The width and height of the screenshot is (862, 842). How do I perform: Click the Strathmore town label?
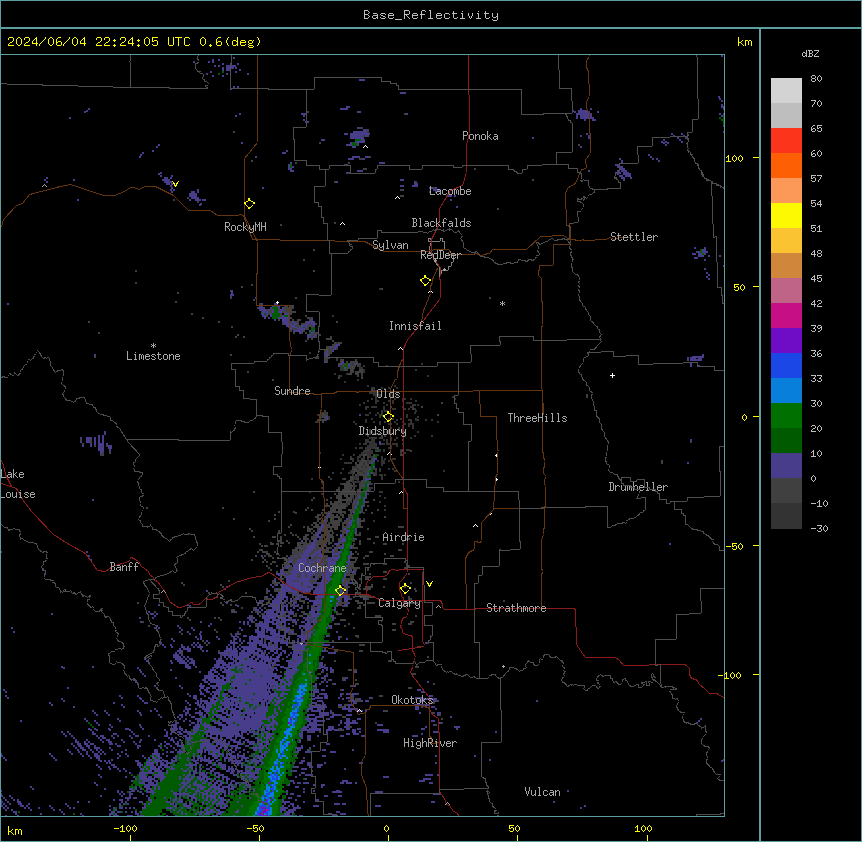tap(516, 608)
